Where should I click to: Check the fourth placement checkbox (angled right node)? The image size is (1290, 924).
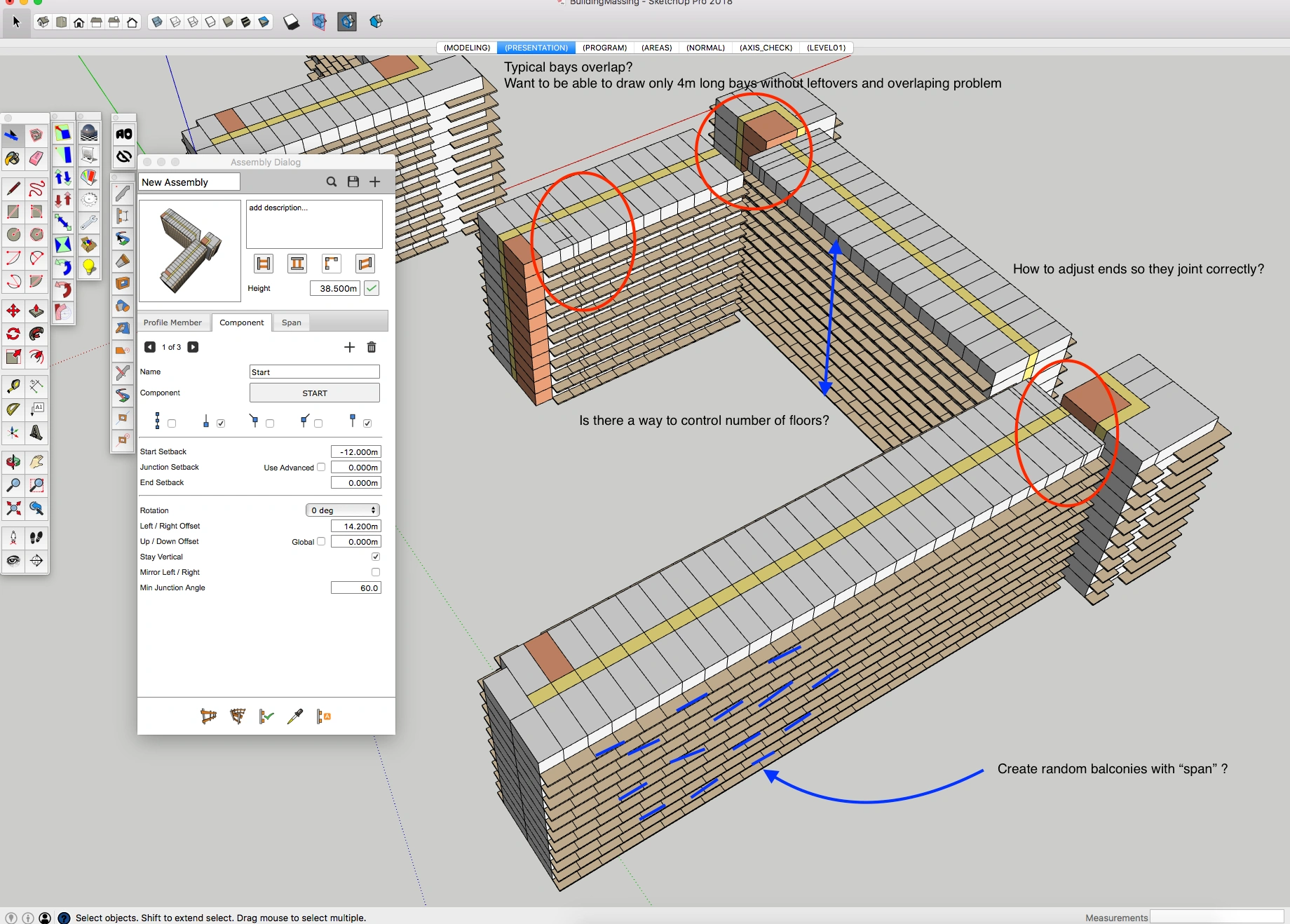[x=318, y=423]
